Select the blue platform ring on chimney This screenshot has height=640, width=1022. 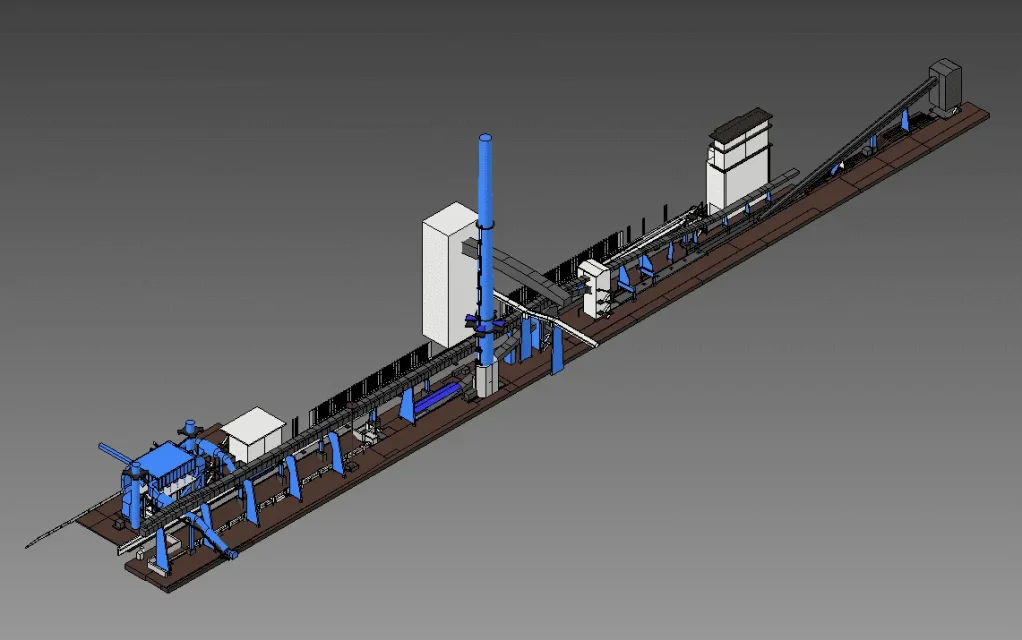coord(482,323)
